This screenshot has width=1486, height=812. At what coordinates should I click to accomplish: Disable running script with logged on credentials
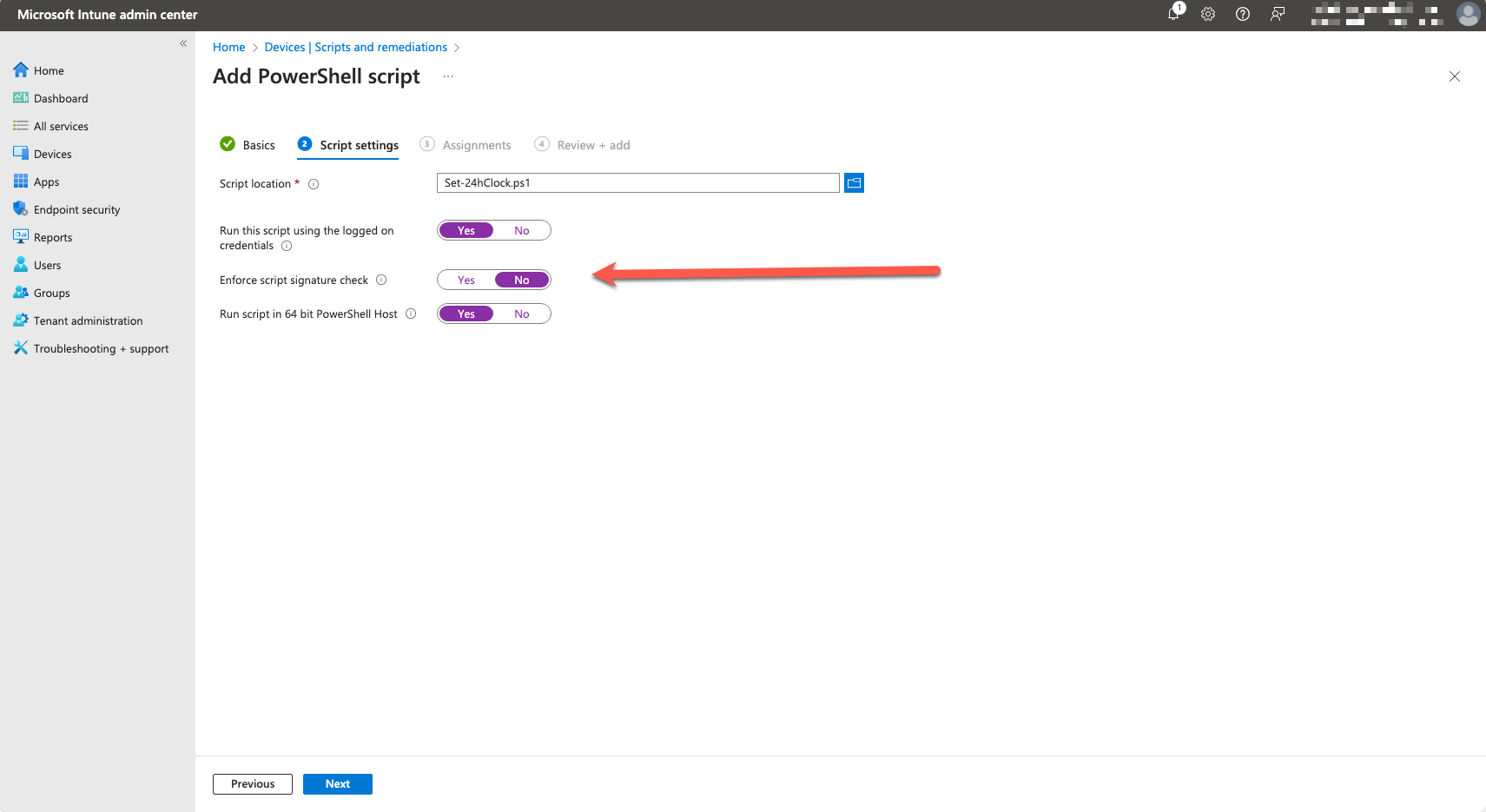[521, 229]
